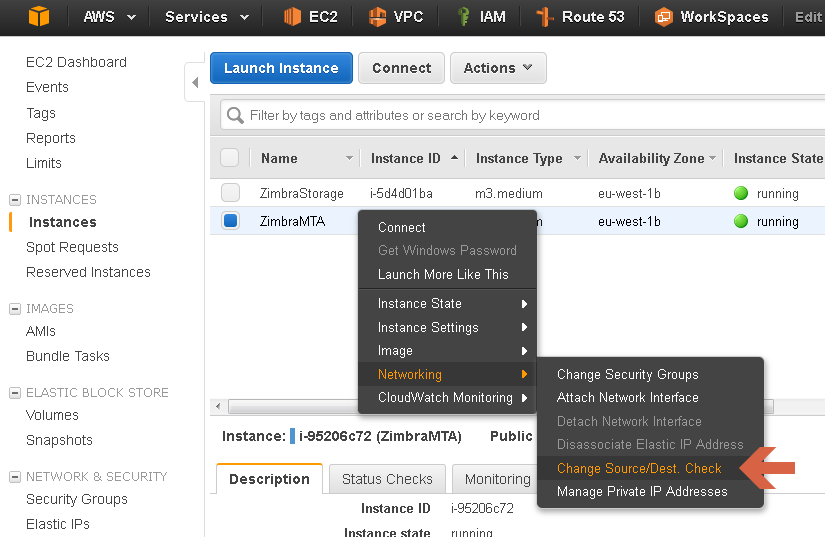Collapse the NETWORK & SECURITY sidebar section
Screen dimensions: 825x537
pos(15,477)
